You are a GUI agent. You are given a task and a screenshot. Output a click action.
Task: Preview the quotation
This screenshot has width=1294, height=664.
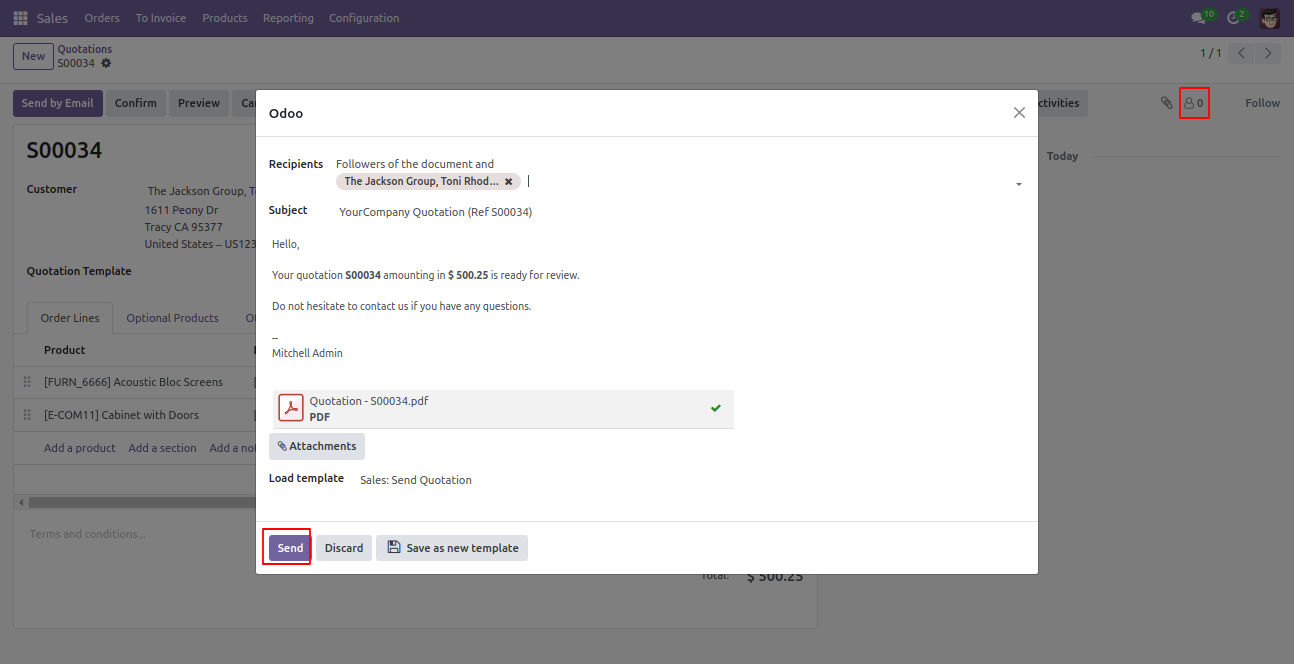point(199,103)
